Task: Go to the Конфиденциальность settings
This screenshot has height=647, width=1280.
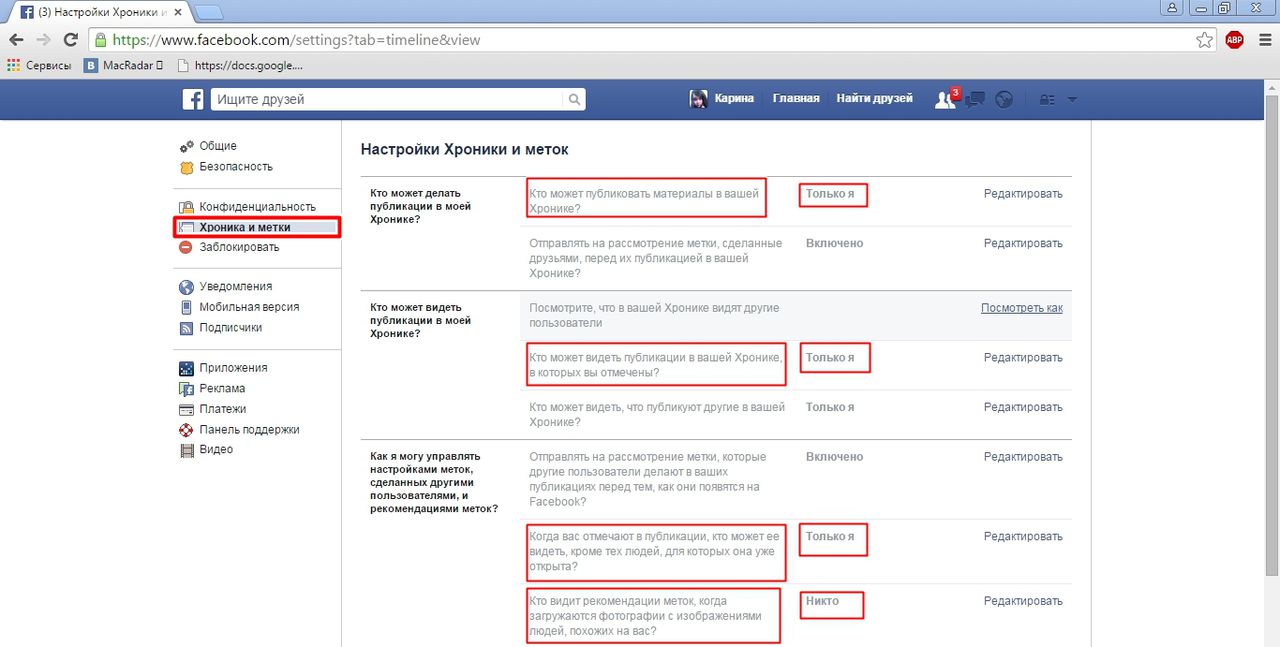Action: [x=257, y=207]
